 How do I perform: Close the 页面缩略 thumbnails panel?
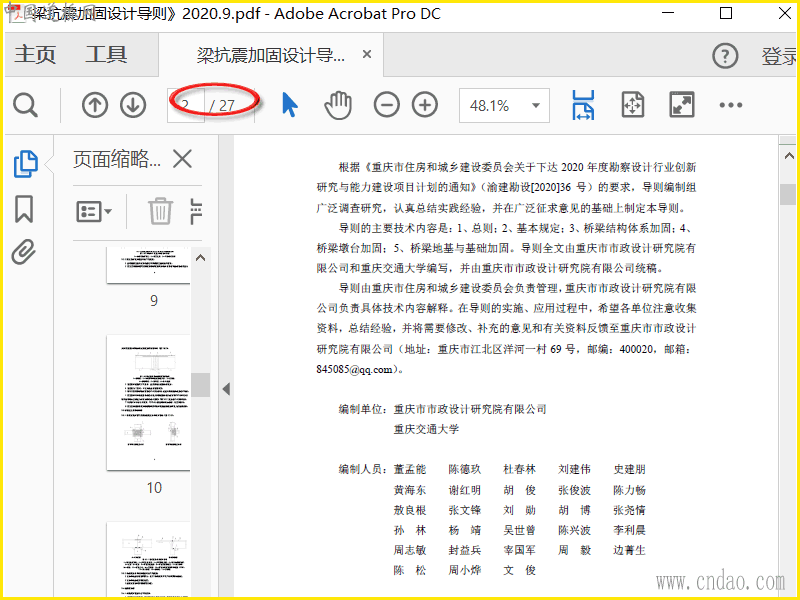pos(182,159)
